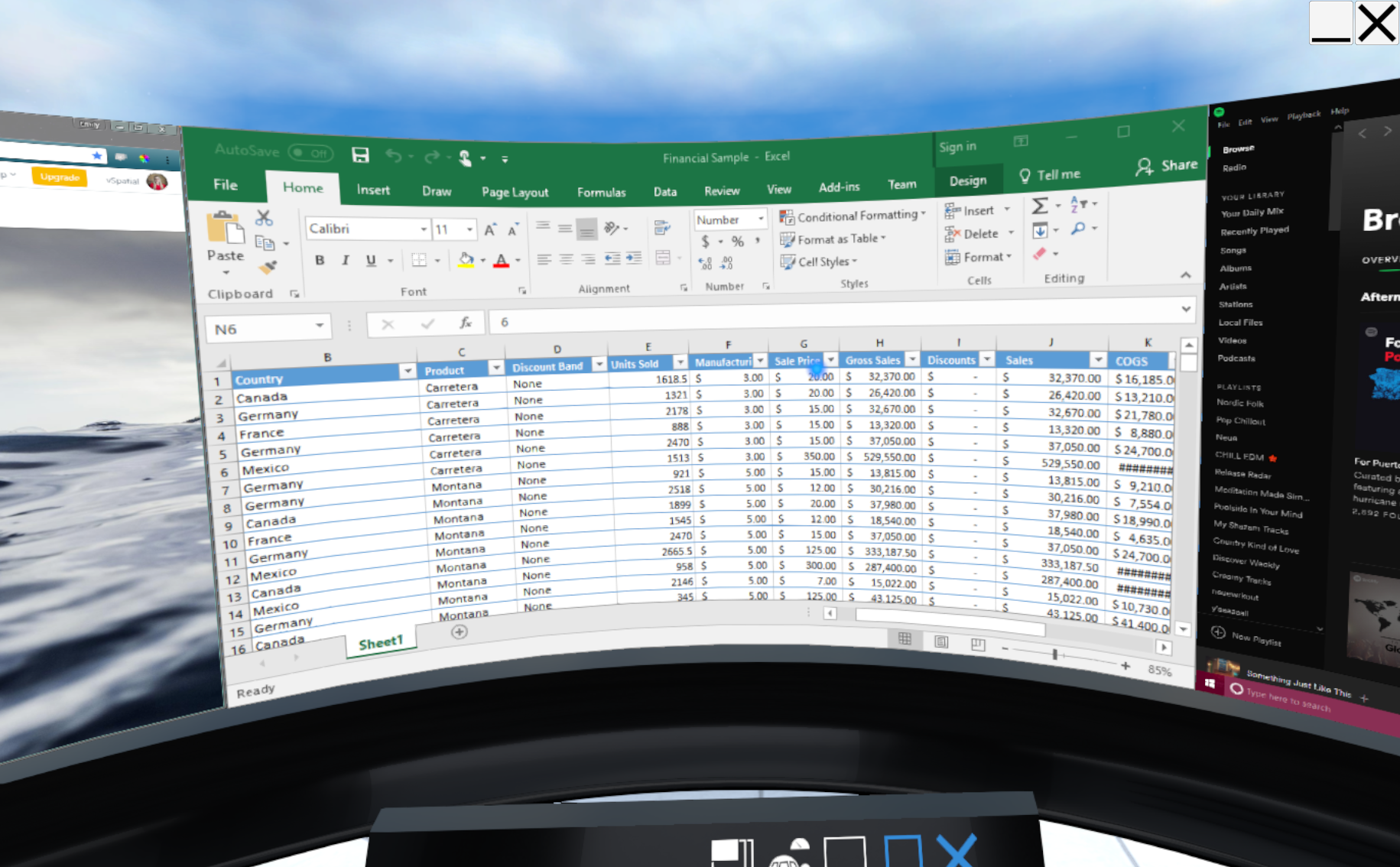Select the Format Painter brush

coord(268,267)
